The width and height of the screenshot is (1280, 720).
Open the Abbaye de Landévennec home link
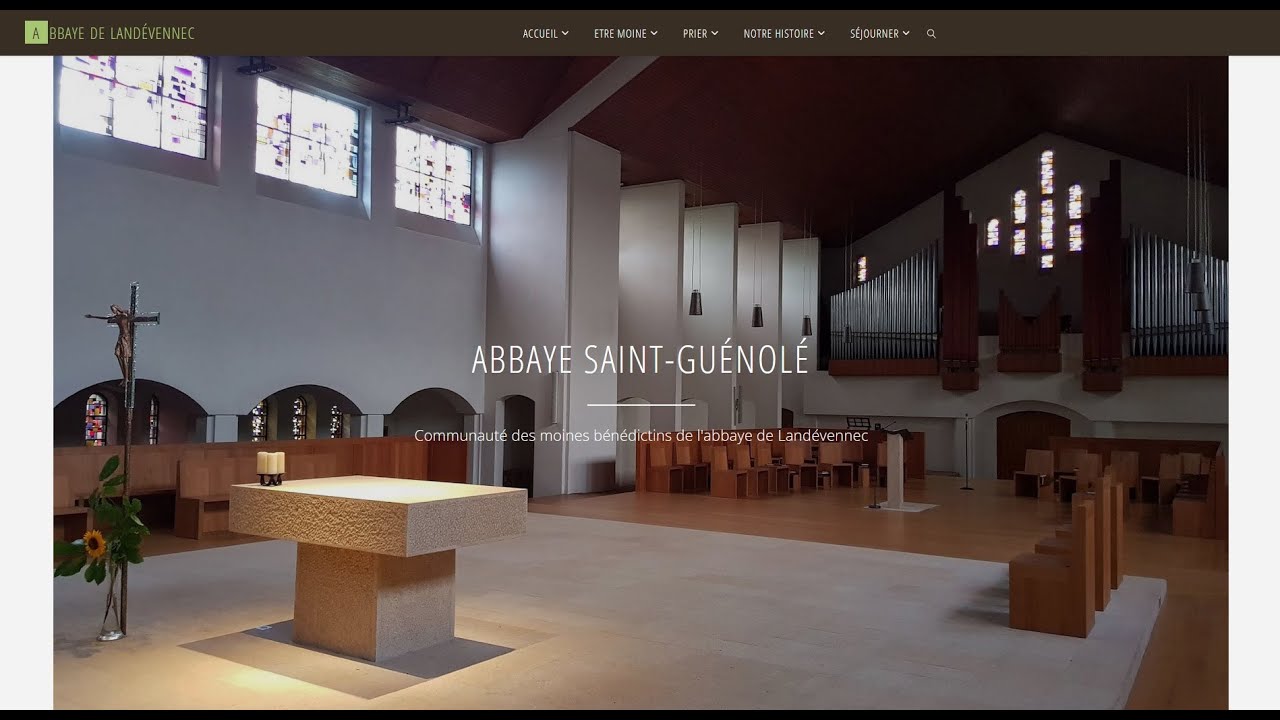click(x=110, y=33)
